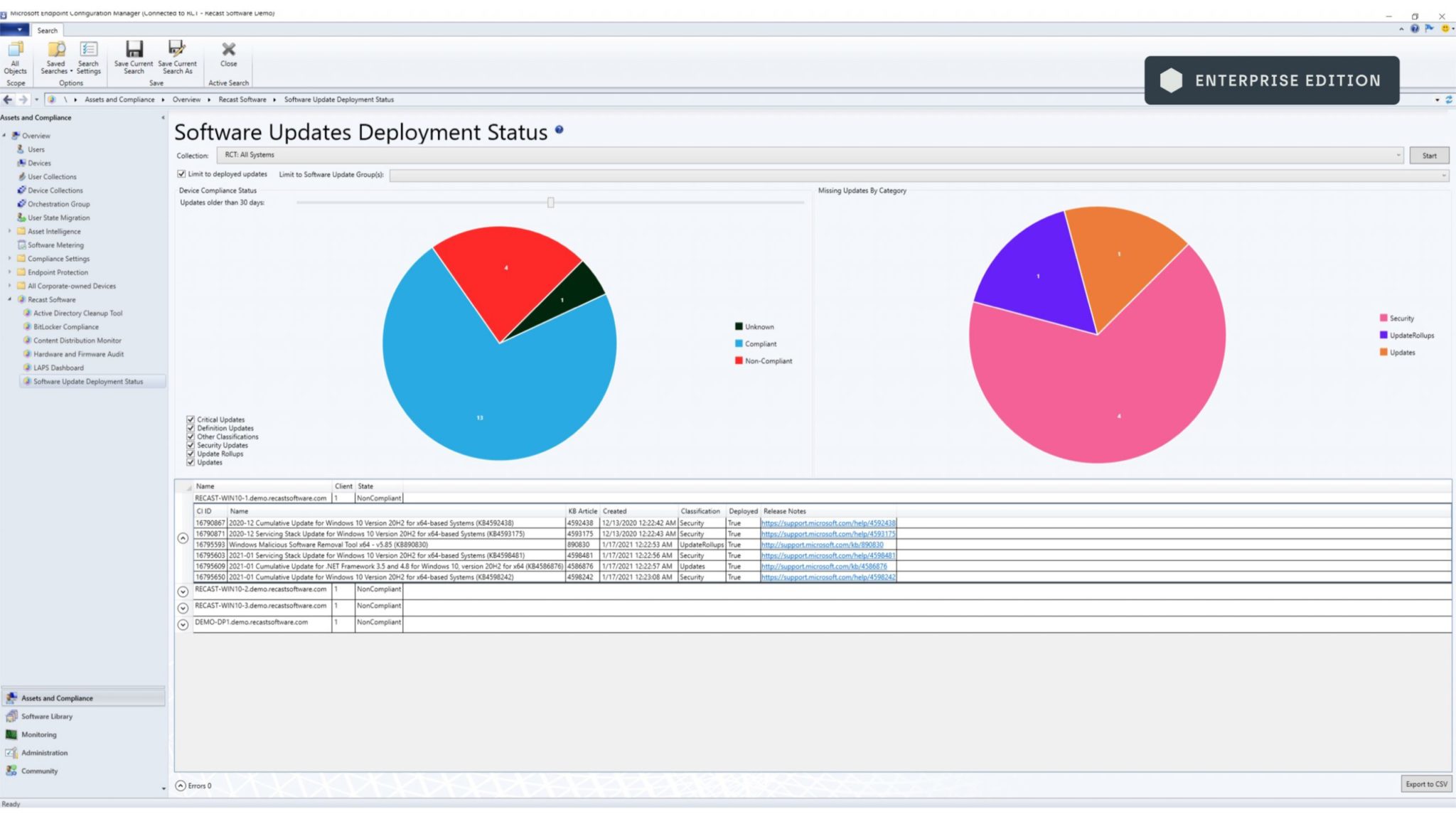
Task: Open Search Settings in the ribbon
Action: click(89, 57)
